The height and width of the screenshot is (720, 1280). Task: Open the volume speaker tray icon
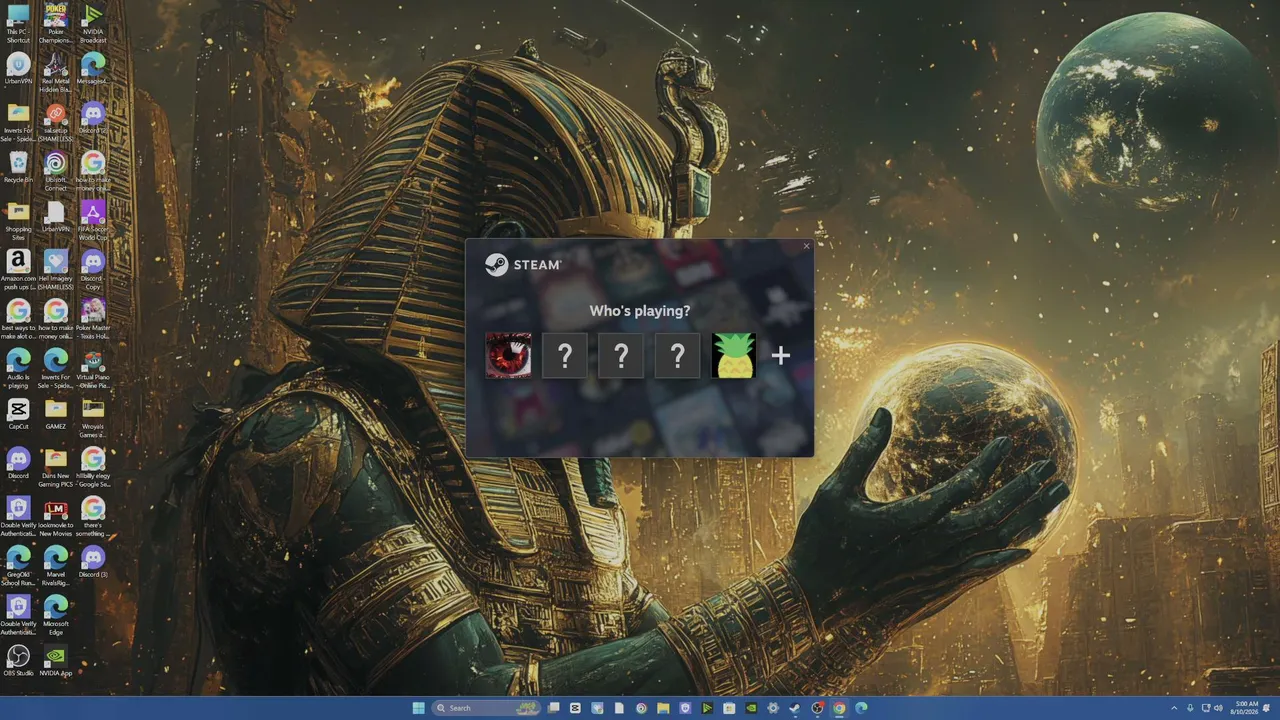click(x=1218, y=708)
